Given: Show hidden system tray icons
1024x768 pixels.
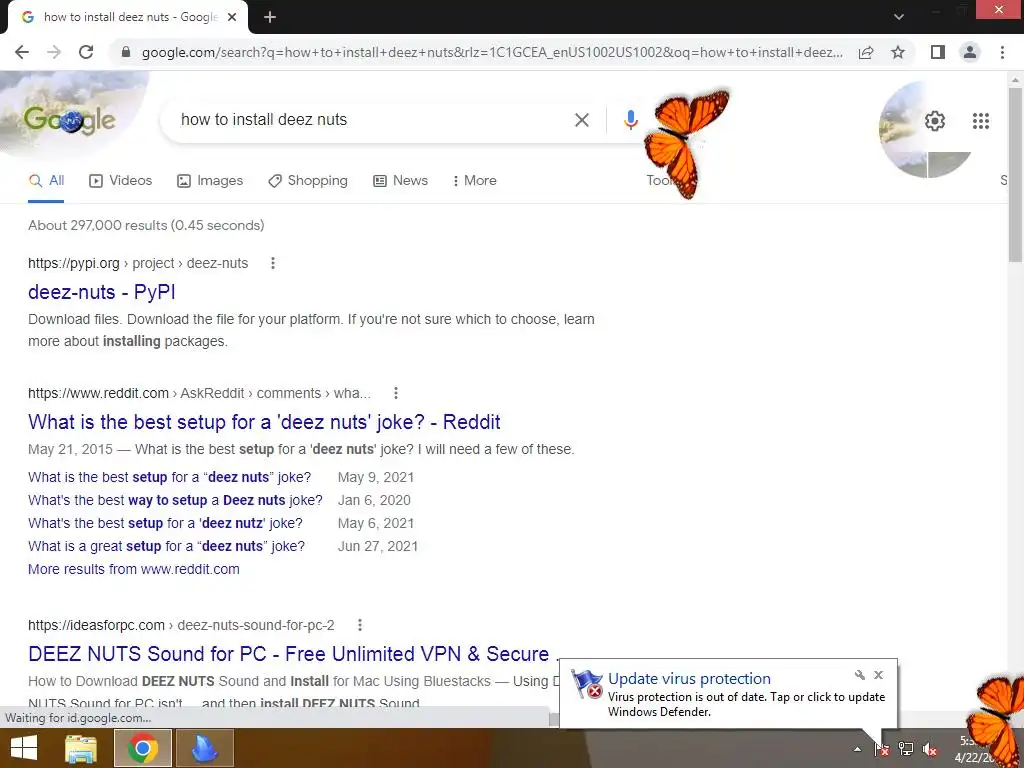Looking at the screenshot, I should coord(857,749).
